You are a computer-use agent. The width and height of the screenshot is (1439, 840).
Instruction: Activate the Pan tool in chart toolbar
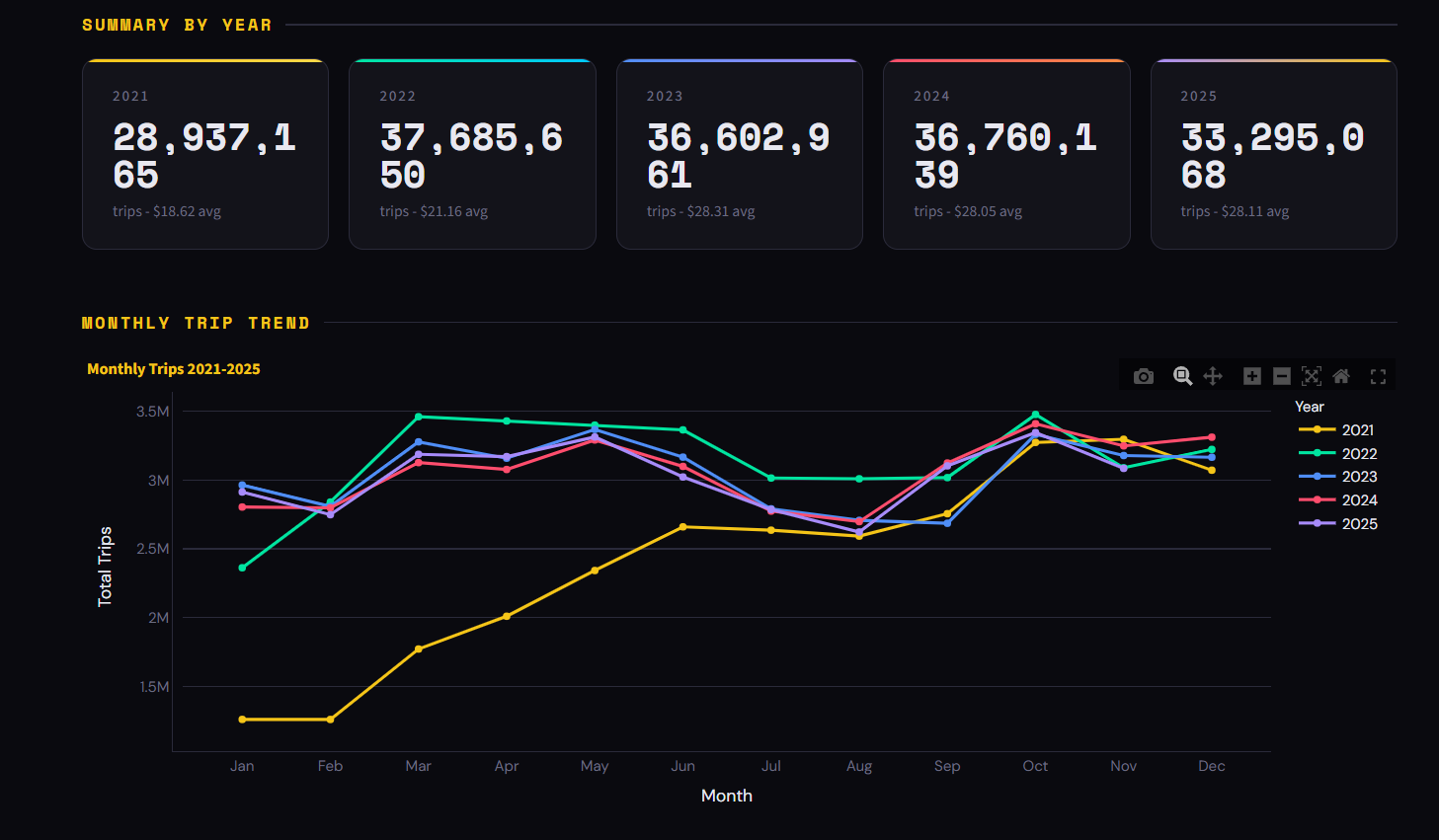(1213, 376)
